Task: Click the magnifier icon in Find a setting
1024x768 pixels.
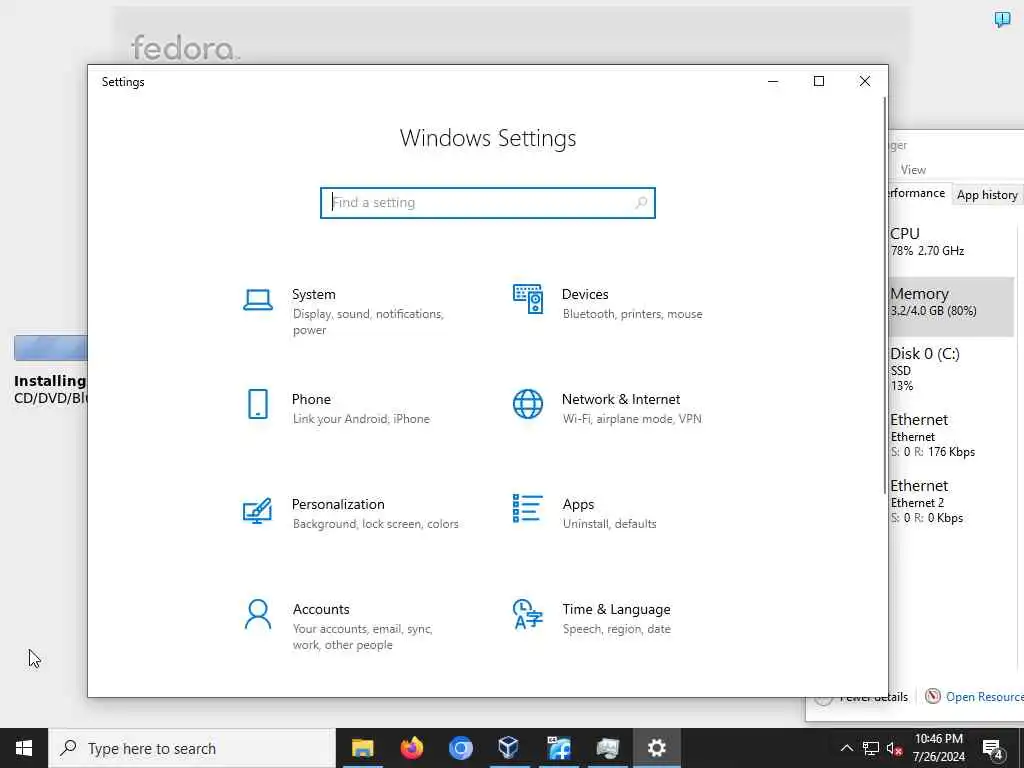Action: 641,203
